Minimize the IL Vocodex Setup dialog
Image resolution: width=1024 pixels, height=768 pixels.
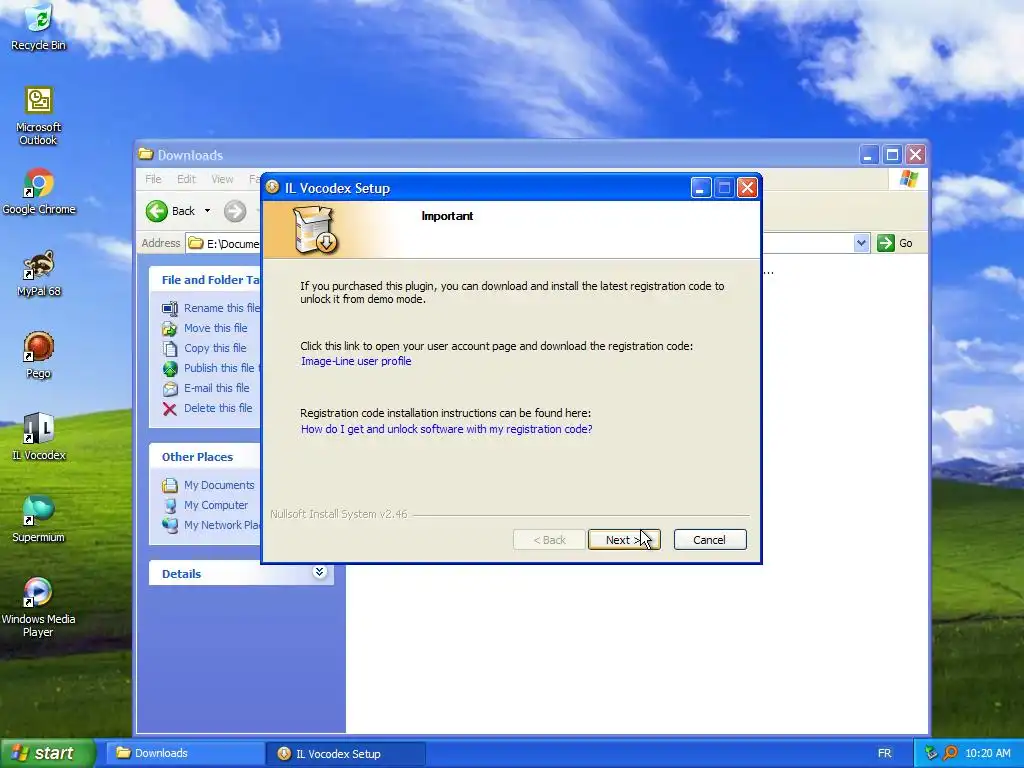click(701, 188)
